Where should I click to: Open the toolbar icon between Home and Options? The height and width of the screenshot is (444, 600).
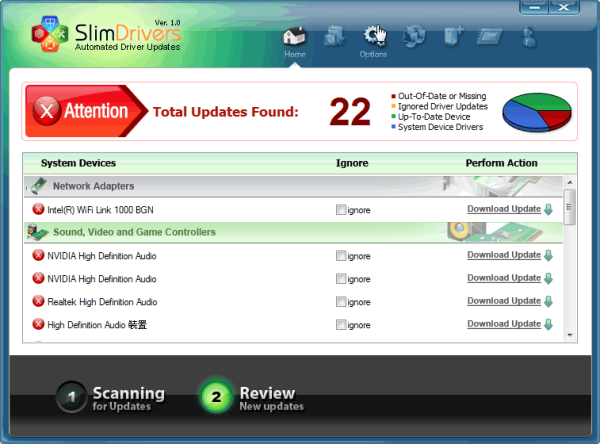pyautogui.click(x=334, y=36)
